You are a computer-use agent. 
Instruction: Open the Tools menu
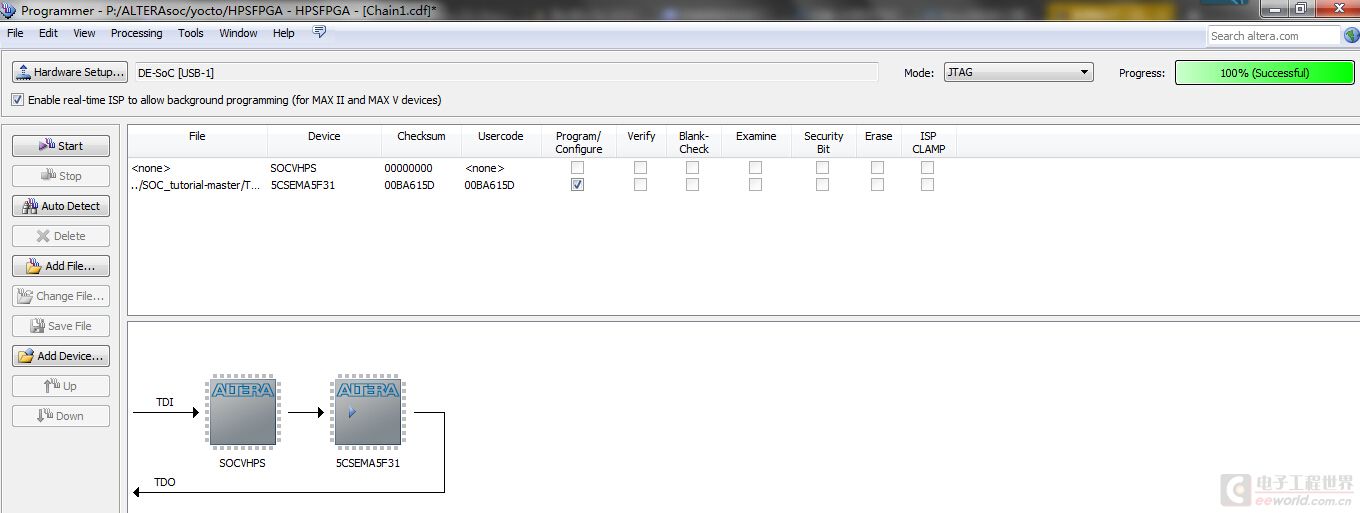[190, 33]
